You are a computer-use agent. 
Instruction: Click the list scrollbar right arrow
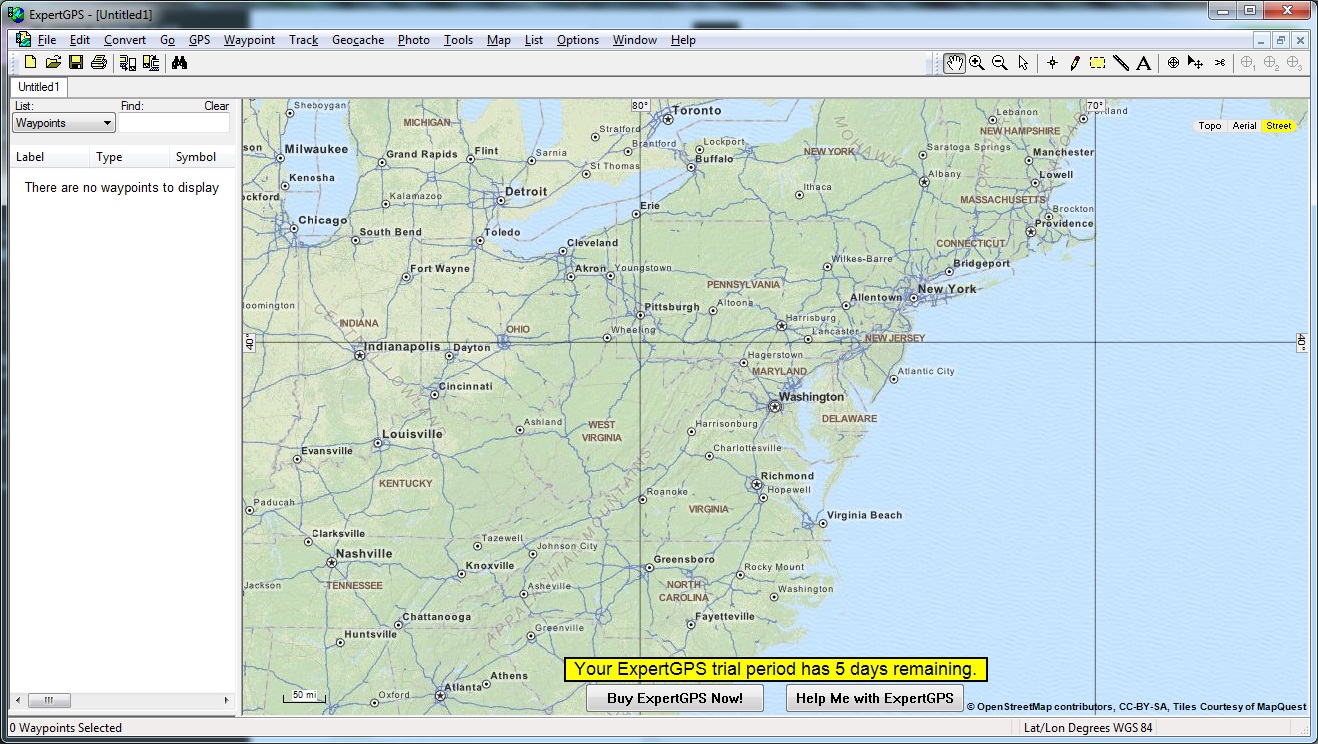[x=226, y=701]
